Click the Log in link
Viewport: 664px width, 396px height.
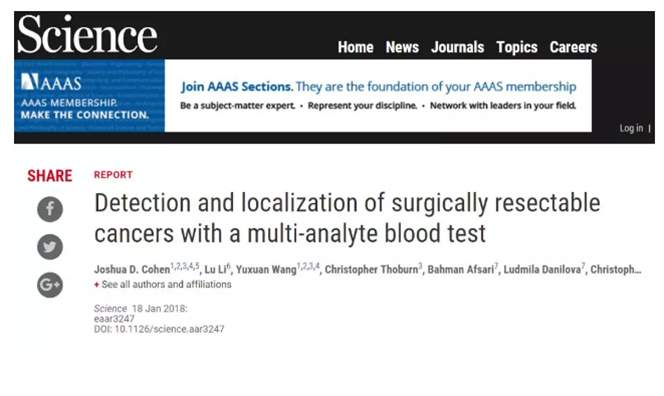pyautogui.click(x=631, y=128)
